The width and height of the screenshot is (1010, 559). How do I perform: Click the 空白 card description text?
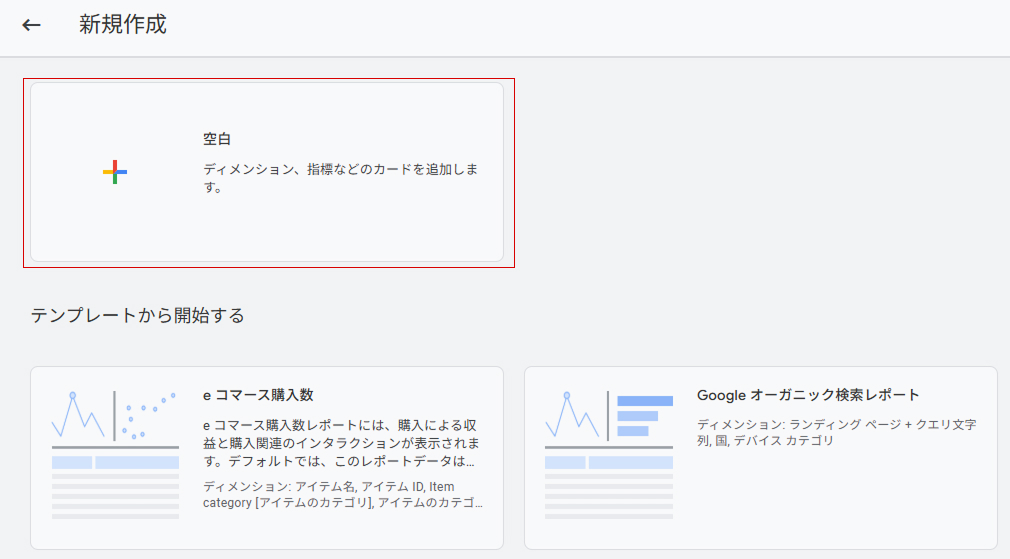click(x=340, y=178)
